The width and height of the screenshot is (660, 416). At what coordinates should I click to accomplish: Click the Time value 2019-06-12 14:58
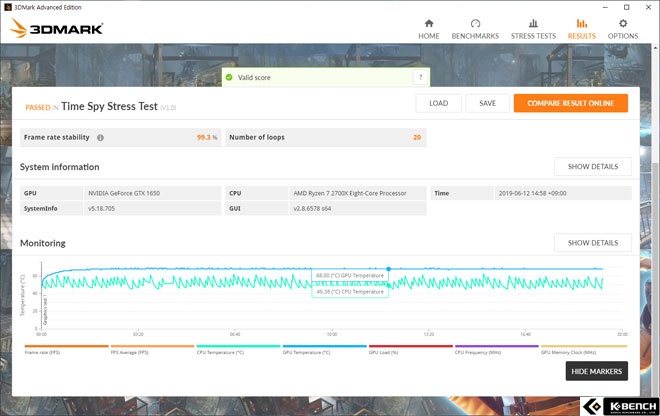(532, 193)
